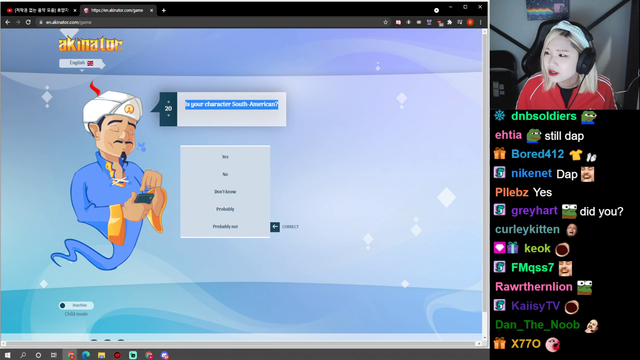Reload the Akinator page

pos(28,22)
